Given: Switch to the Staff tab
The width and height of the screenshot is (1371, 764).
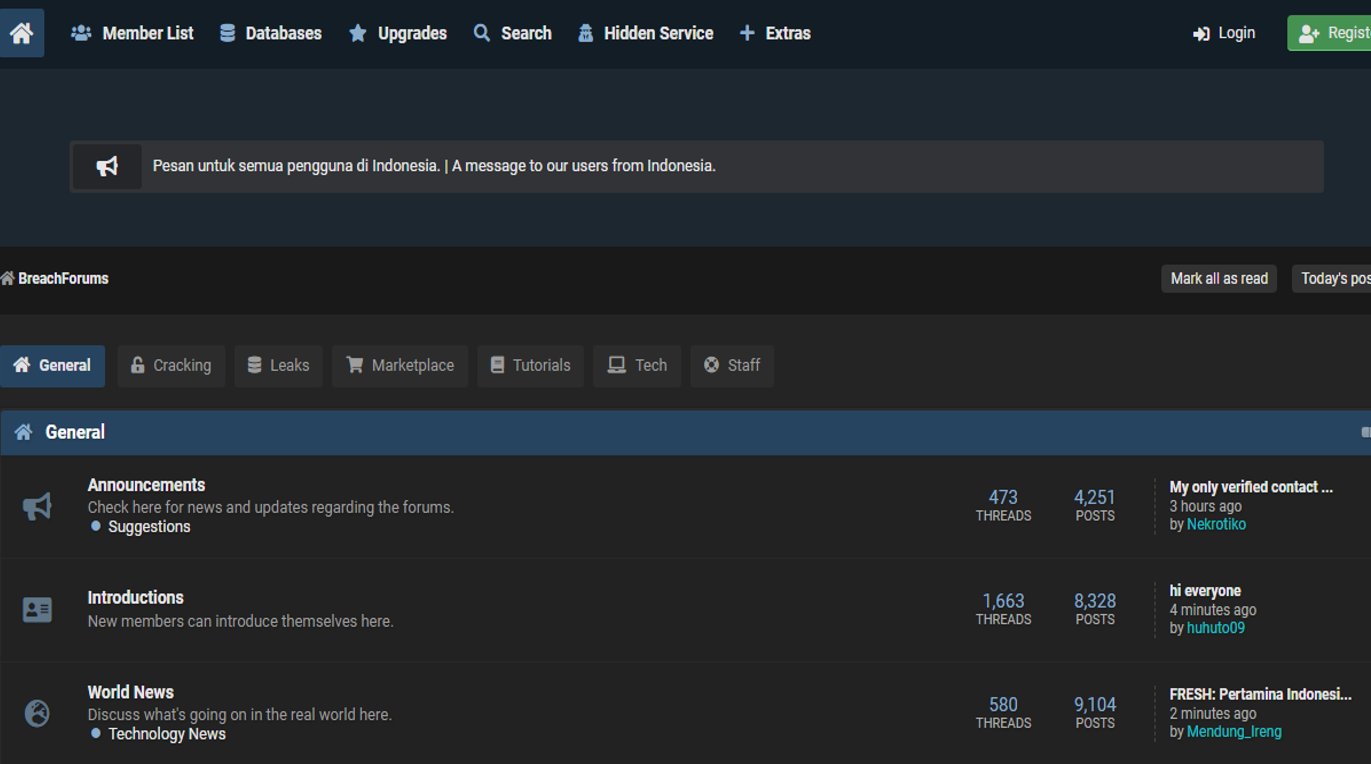Looking at the screenshot, I should point(732,366).
